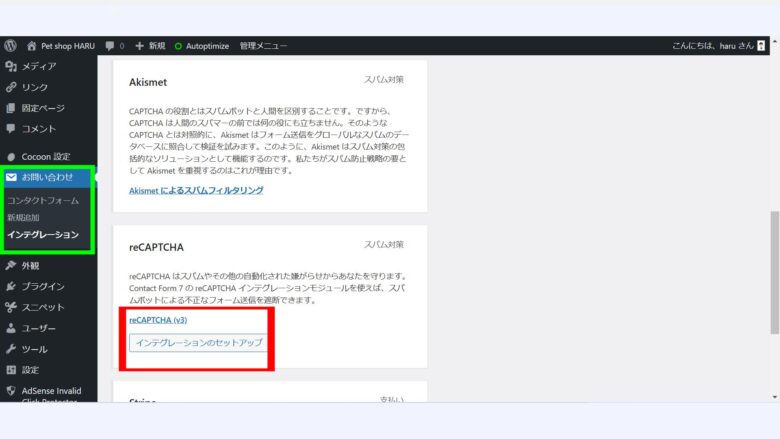Open コンタクトフォーム submenu item
780x439 pixels.
click(43, 200)
